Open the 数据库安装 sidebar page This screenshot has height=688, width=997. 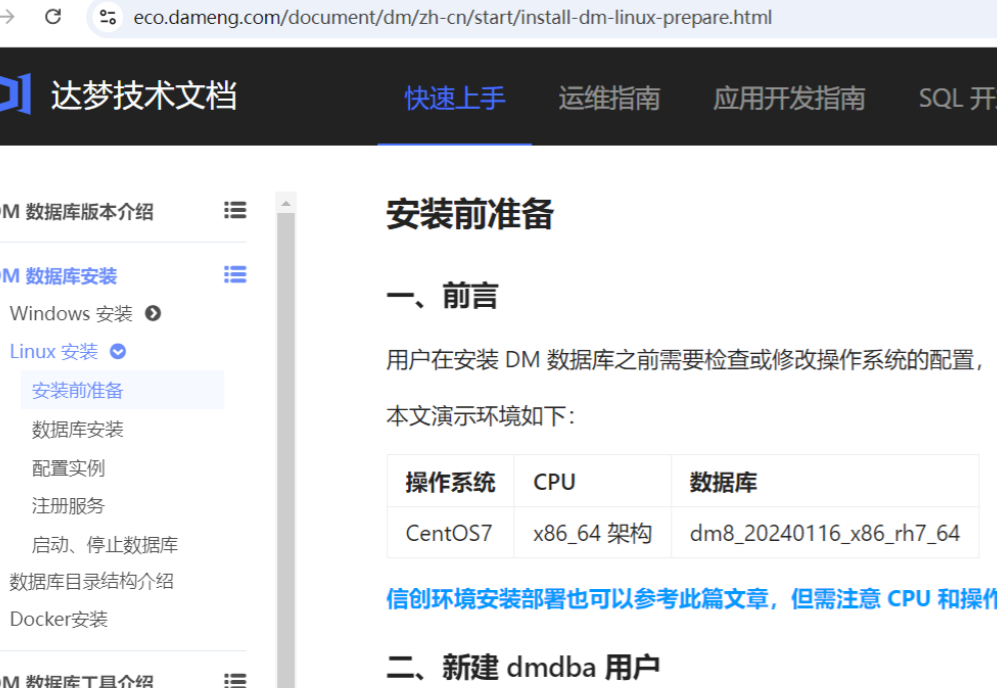tap(78, 430)
